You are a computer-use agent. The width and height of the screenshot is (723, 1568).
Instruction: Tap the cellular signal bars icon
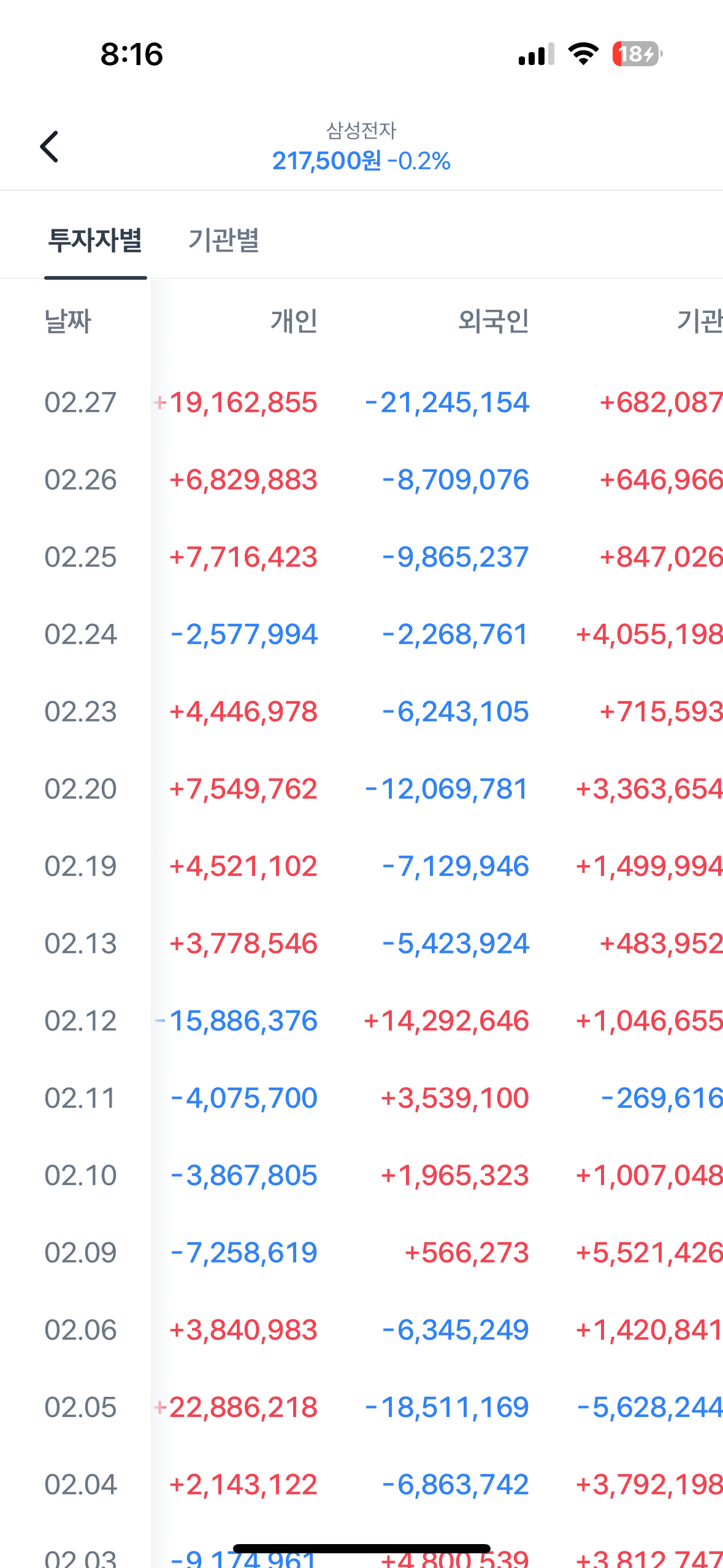point(536,54)
